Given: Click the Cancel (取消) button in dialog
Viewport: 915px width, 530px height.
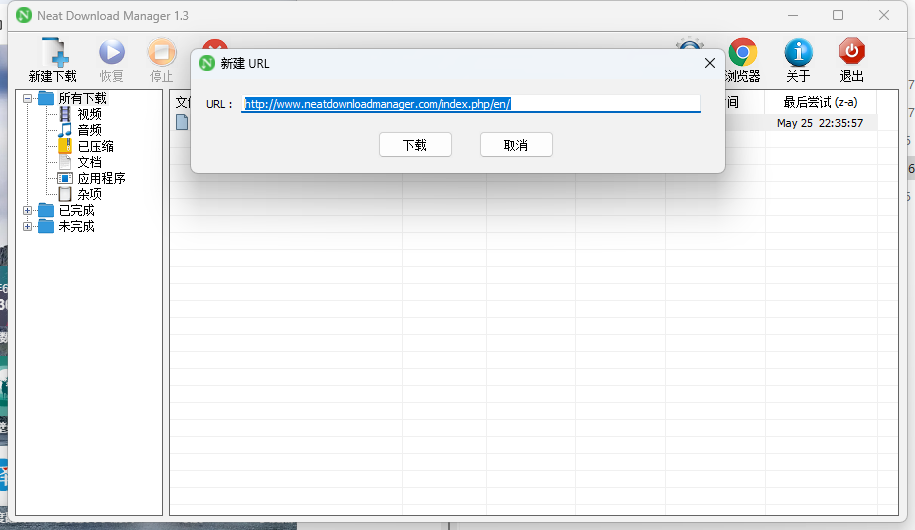Looking at the screenshot, I should tap(516, 145).
